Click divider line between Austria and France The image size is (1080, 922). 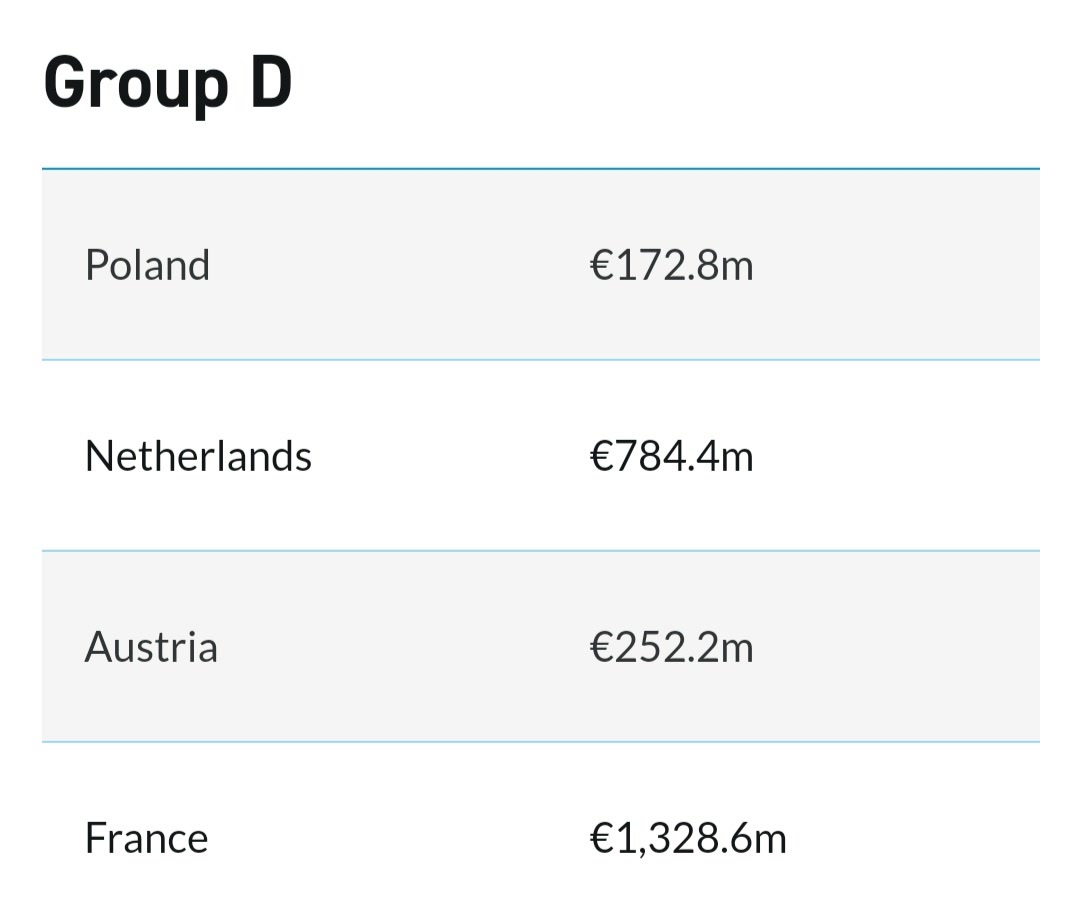(541, 742)
